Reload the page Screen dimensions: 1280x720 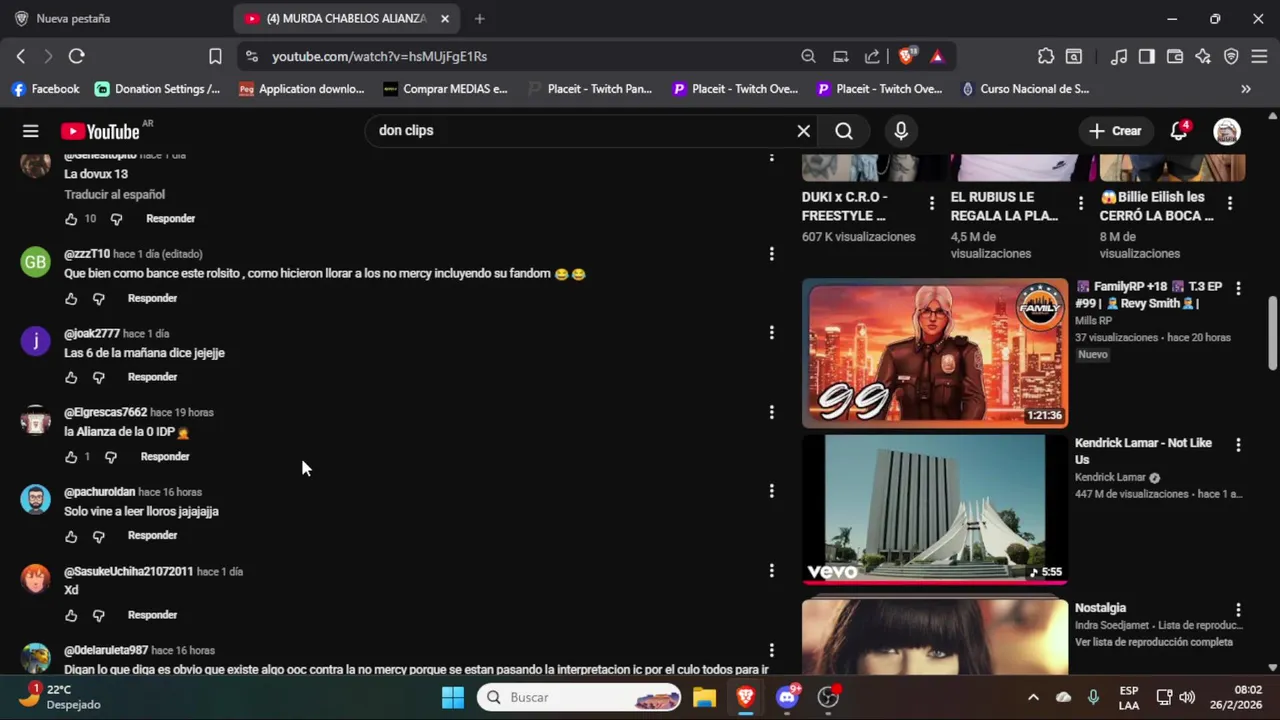[x=76, y=56]
